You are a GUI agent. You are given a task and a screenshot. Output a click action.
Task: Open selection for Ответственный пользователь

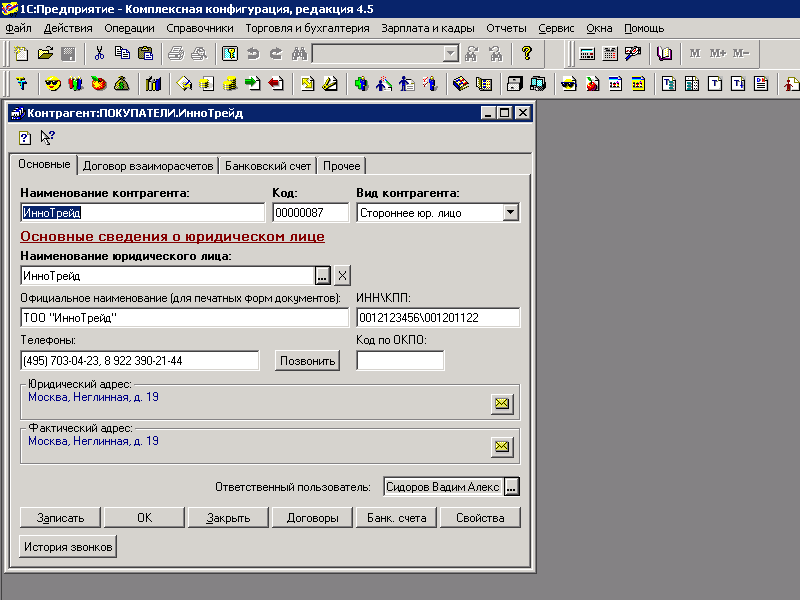512,487
